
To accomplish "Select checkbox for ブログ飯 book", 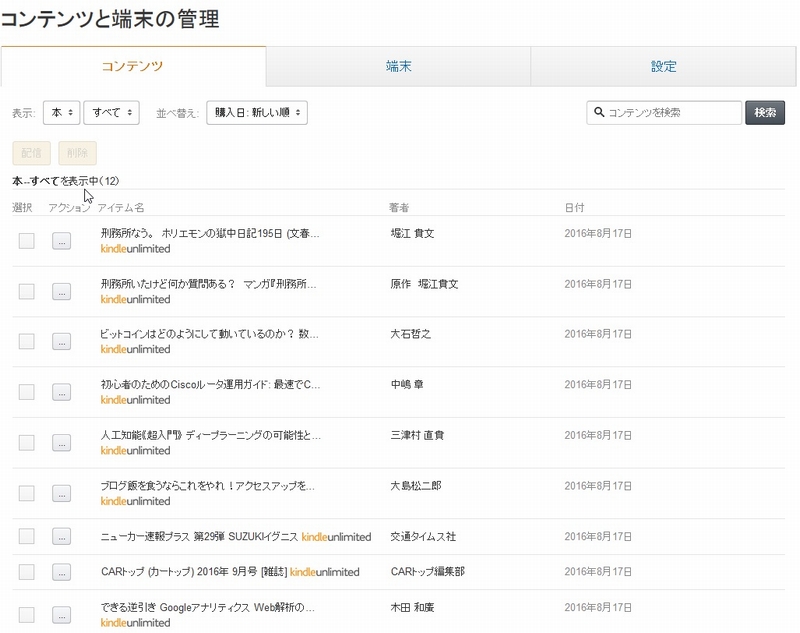I will (x=27, y=493).
